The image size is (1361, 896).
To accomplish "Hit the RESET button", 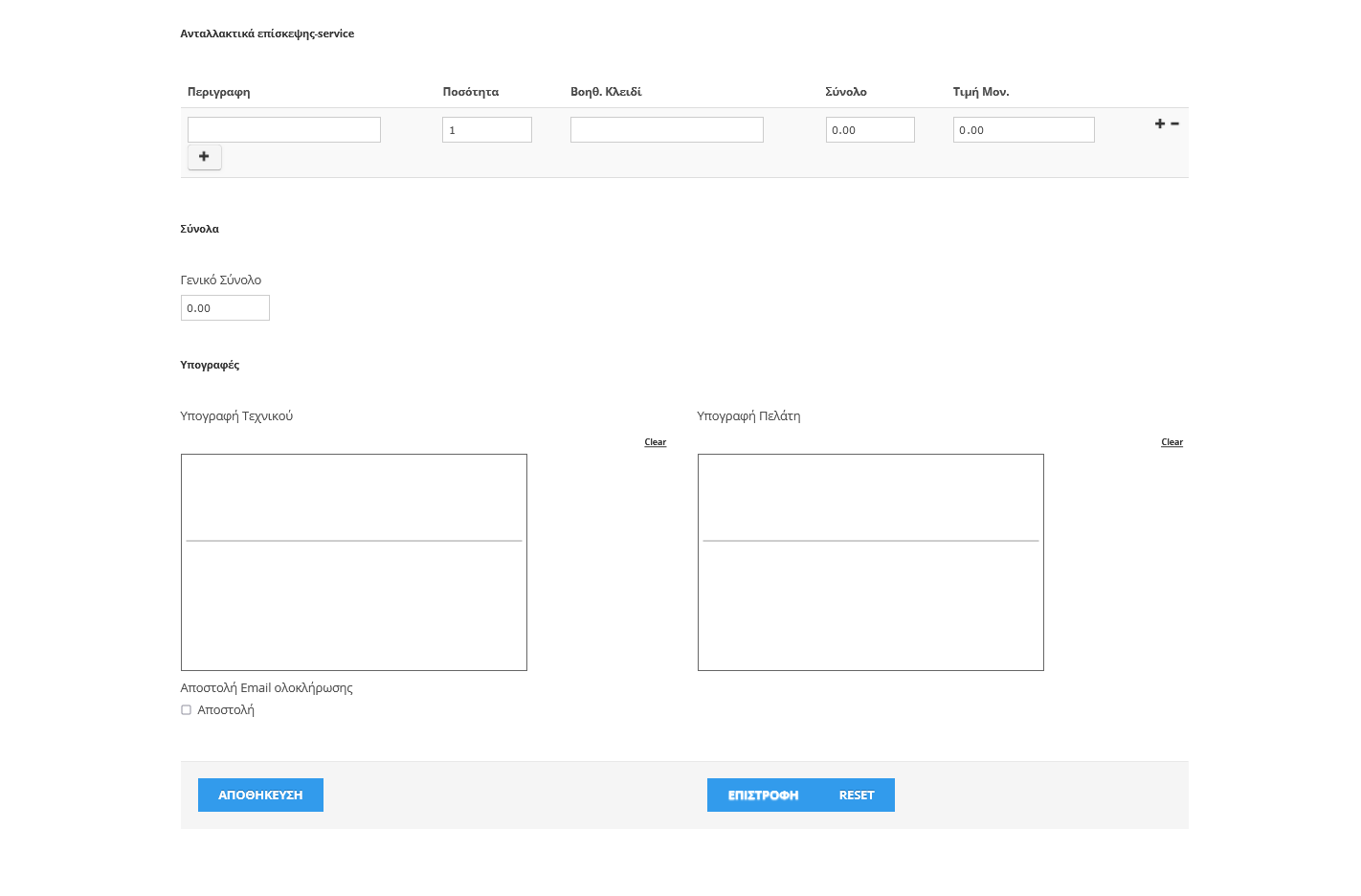I will coord(857,795).
